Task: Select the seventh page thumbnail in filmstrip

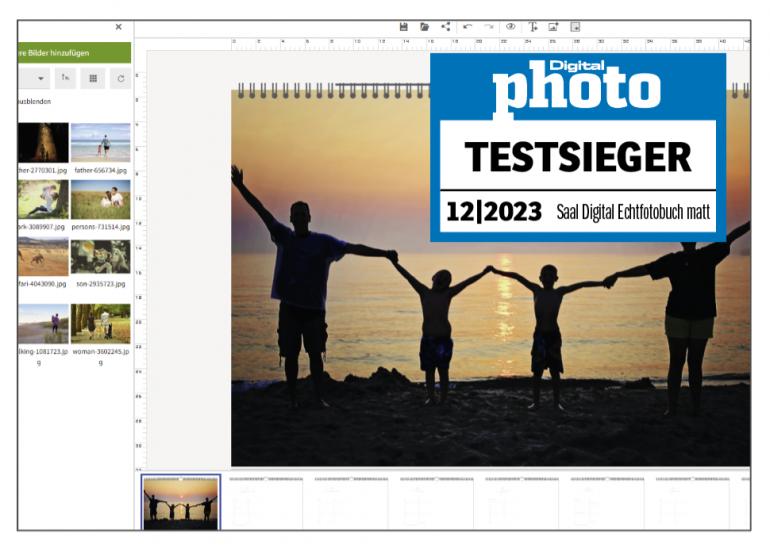Action: click(x=692, y=503)
